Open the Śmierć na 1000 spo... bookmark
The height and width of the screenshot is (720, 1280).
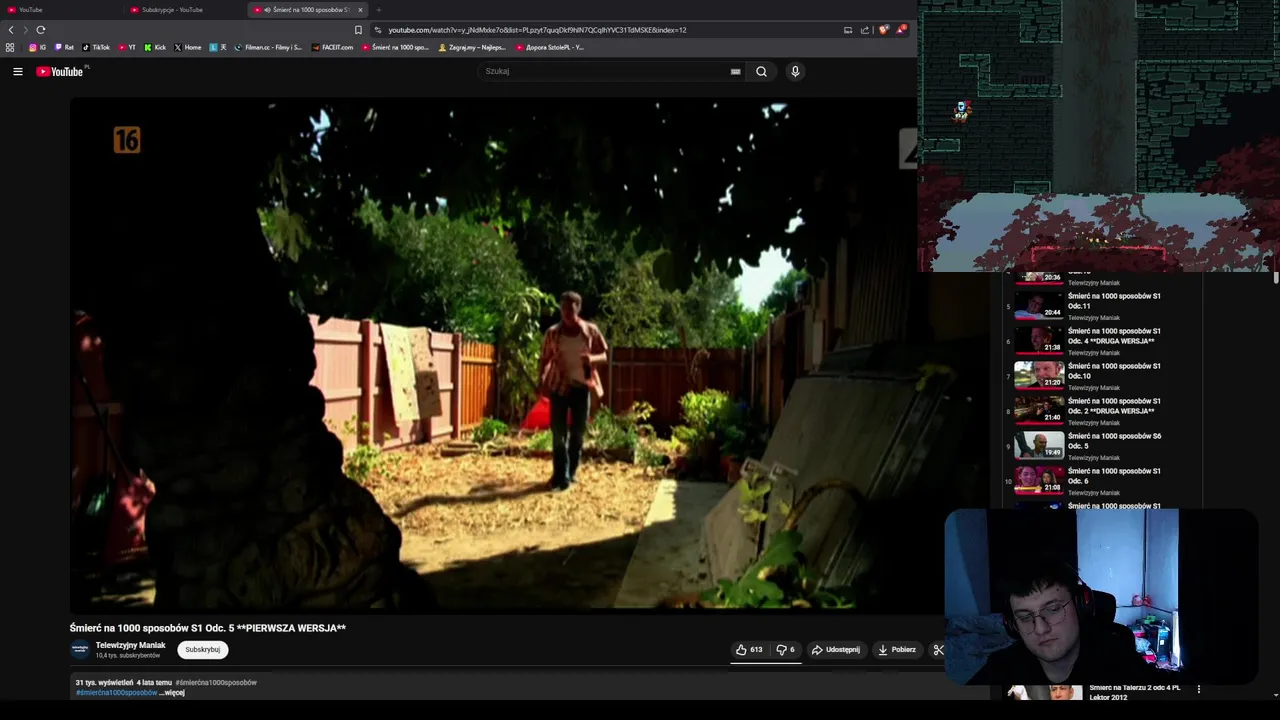pyautogui.click(x=396, y=47)
